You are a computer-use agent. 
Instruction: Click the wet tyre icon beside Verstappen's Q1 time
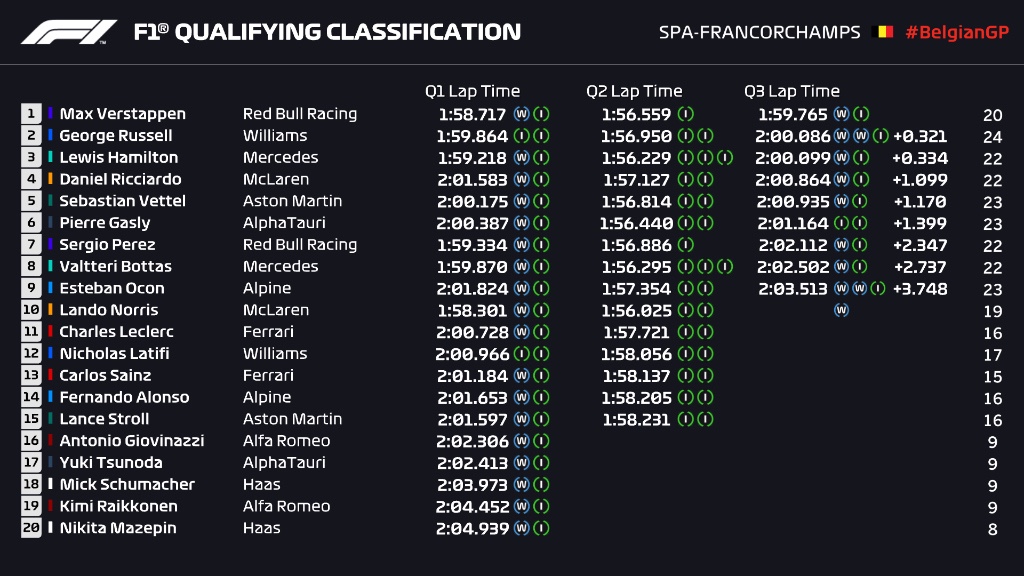point(521,114)
